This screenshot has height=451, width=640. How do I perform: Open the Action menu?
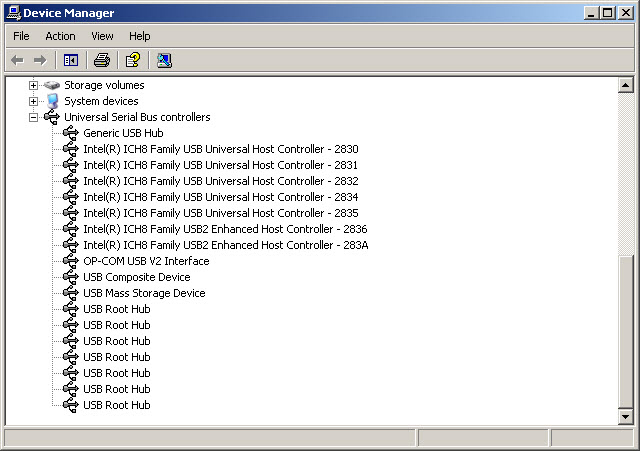(x=60, y=36)
